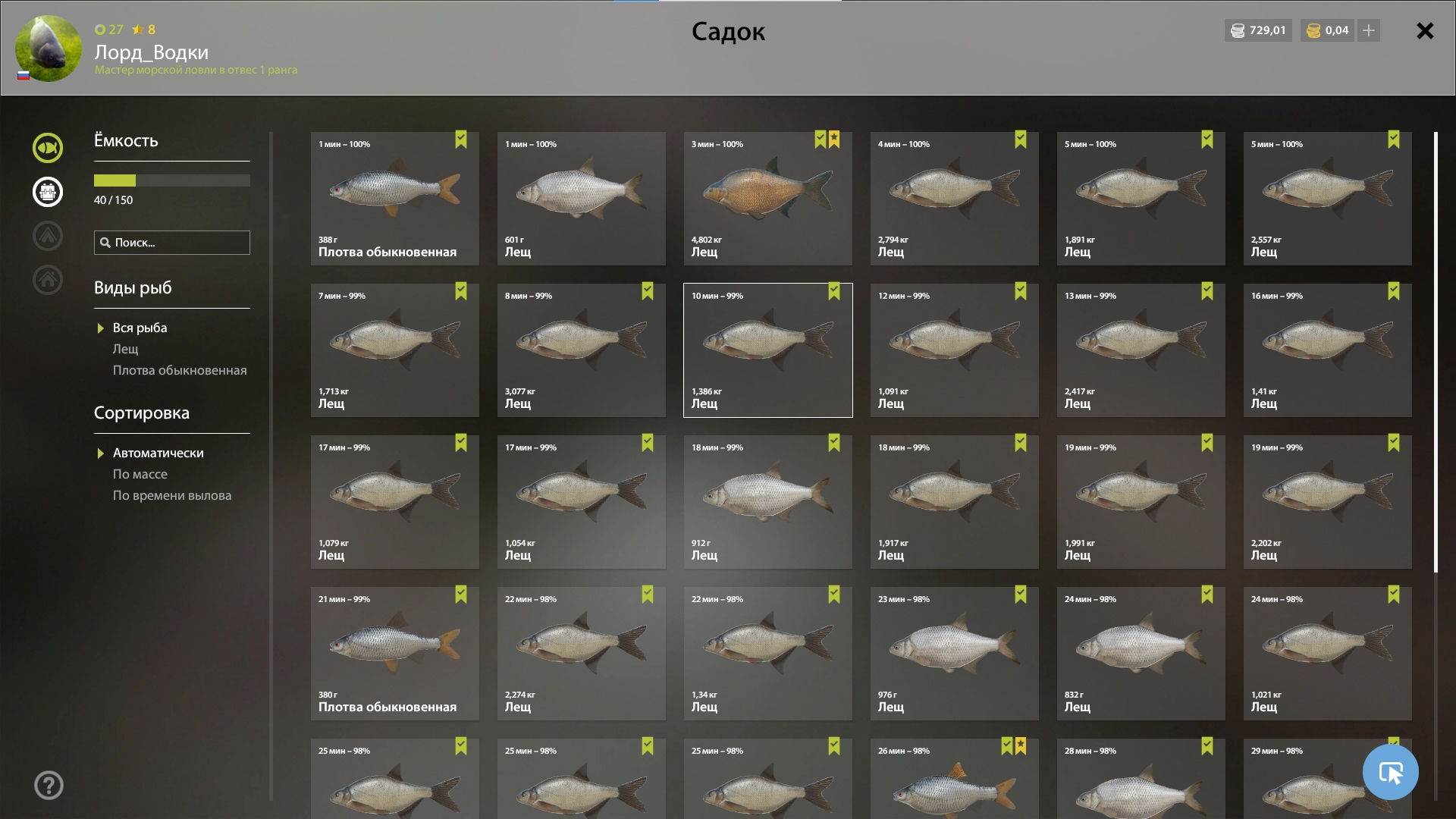Open the home base sidebar icon
Viewport: 1456px width, 819px height.
pos(47,280)
